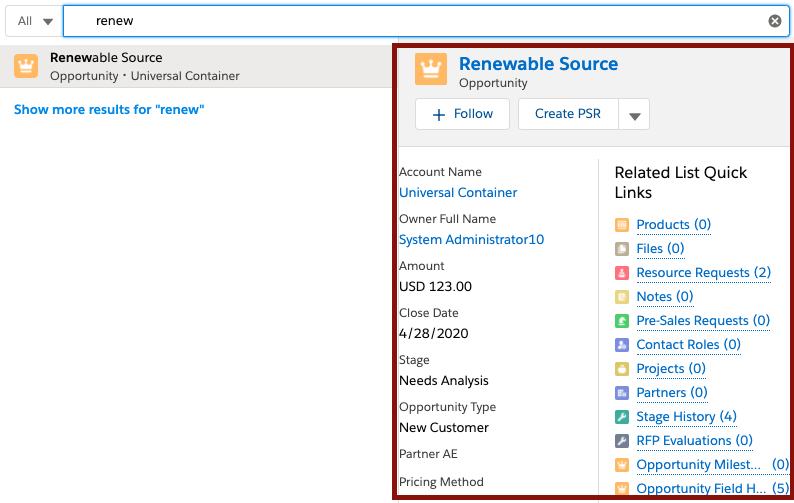Click the Contact Roles icon
Viewport: 794px width, 503px height.
622,345
